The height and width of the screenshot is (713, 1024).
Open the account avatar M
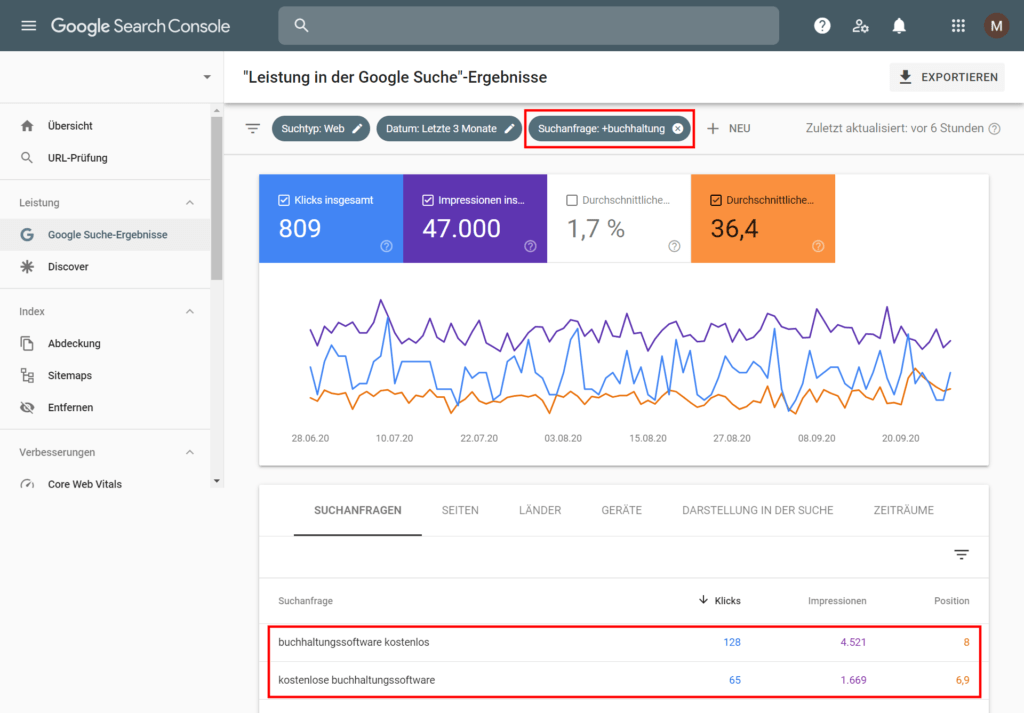point(996,25)
